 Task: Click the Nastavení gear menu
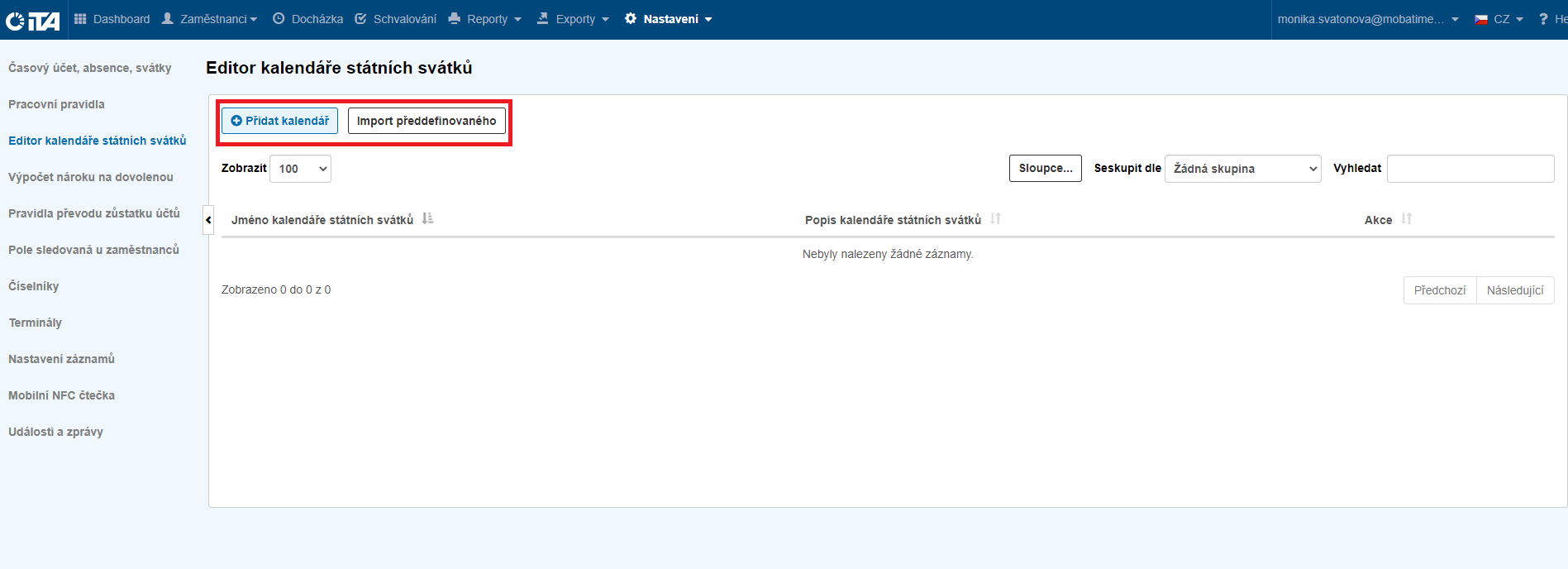tap(669, 19)
